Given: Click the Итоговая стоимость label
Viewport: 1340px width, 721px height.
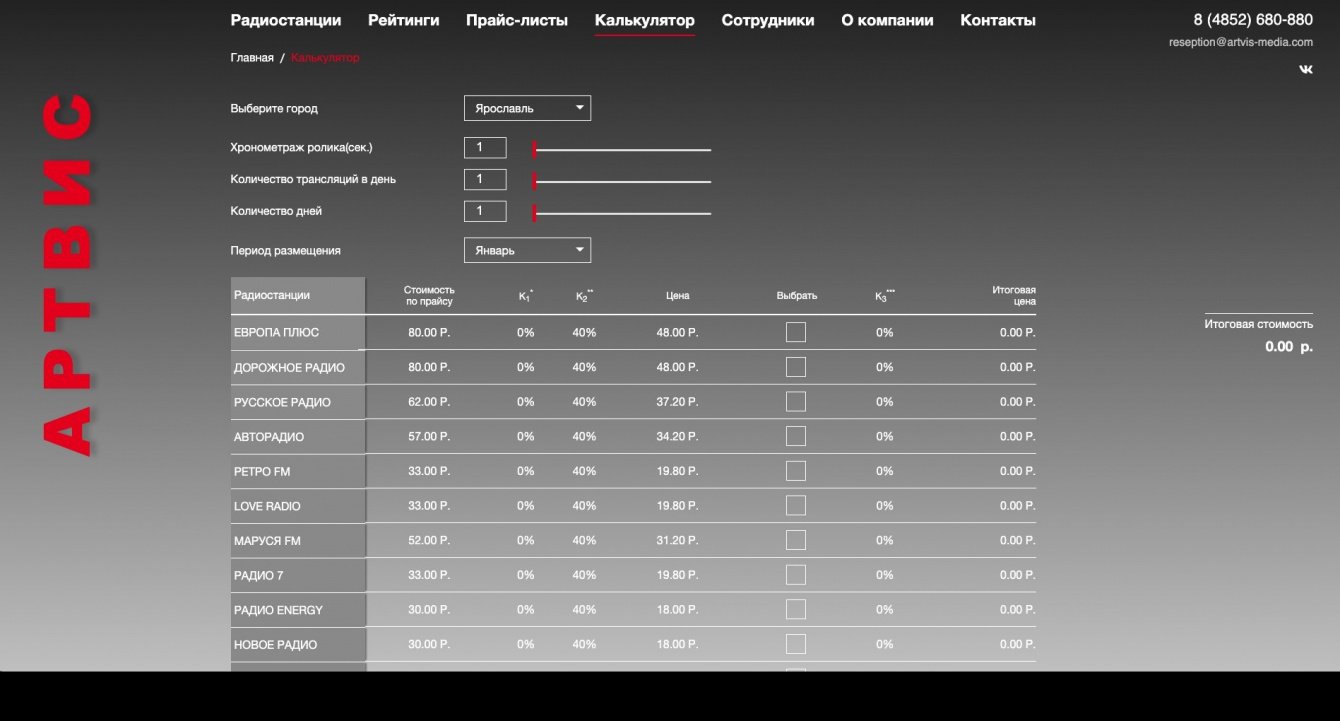Looking at the screenshot, I should pos(1258,324).
